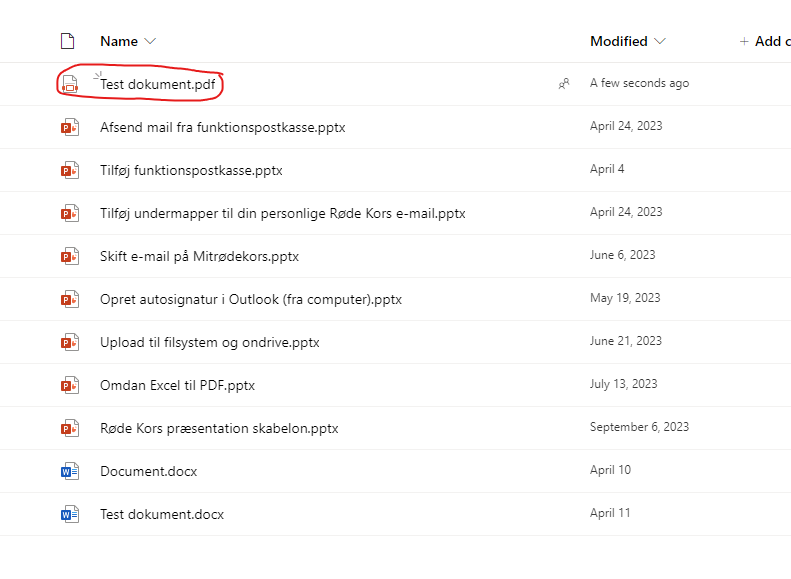Screen dimensions: 791x579
Task: Open Upload til filsystem og ondrive.pptx
Action: pos(210,342)
